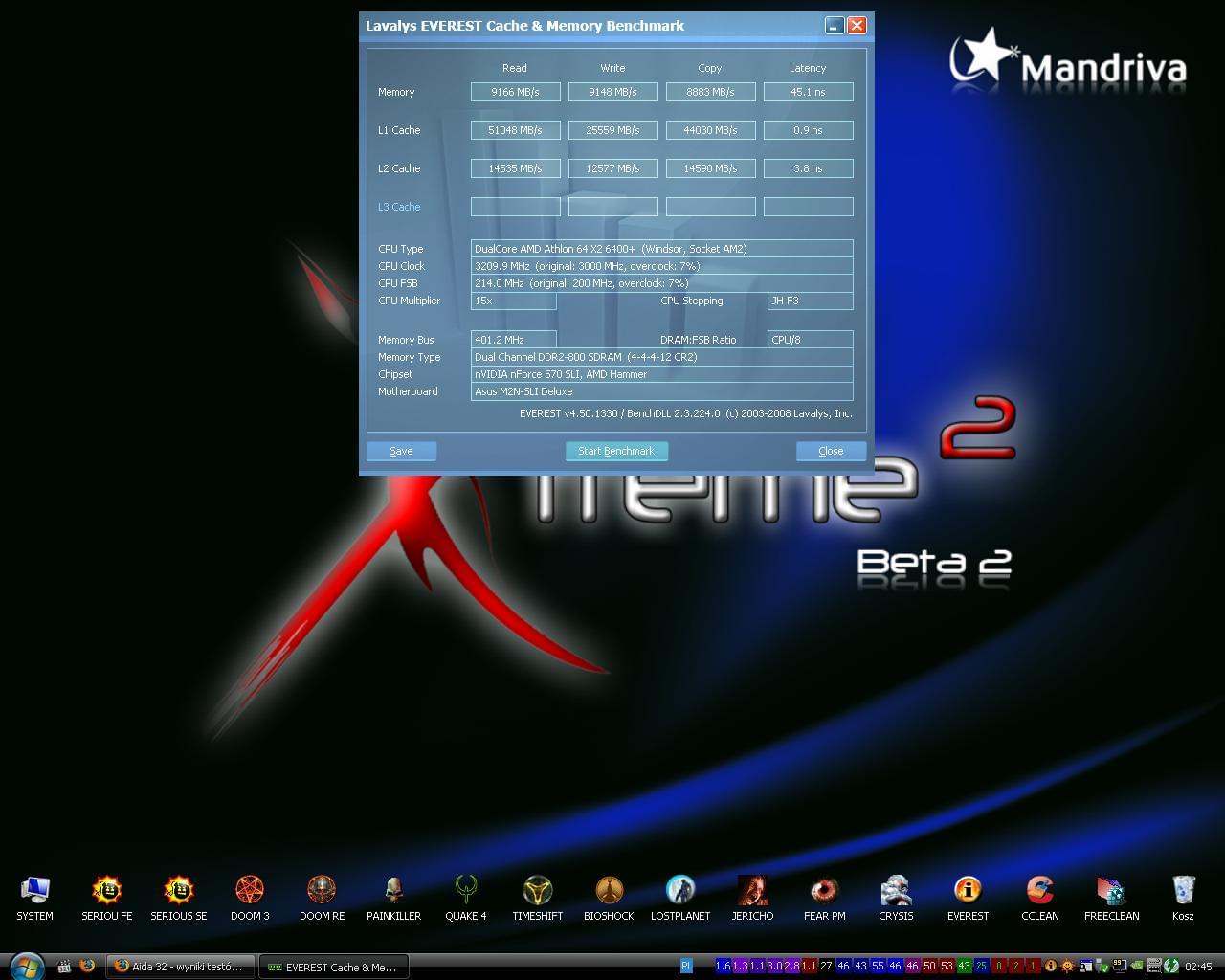Open the DOOM RE desktop shortcut
The height and width of the screenshot is (980, 1225).
pyautogui.click(x=322, y=898)
